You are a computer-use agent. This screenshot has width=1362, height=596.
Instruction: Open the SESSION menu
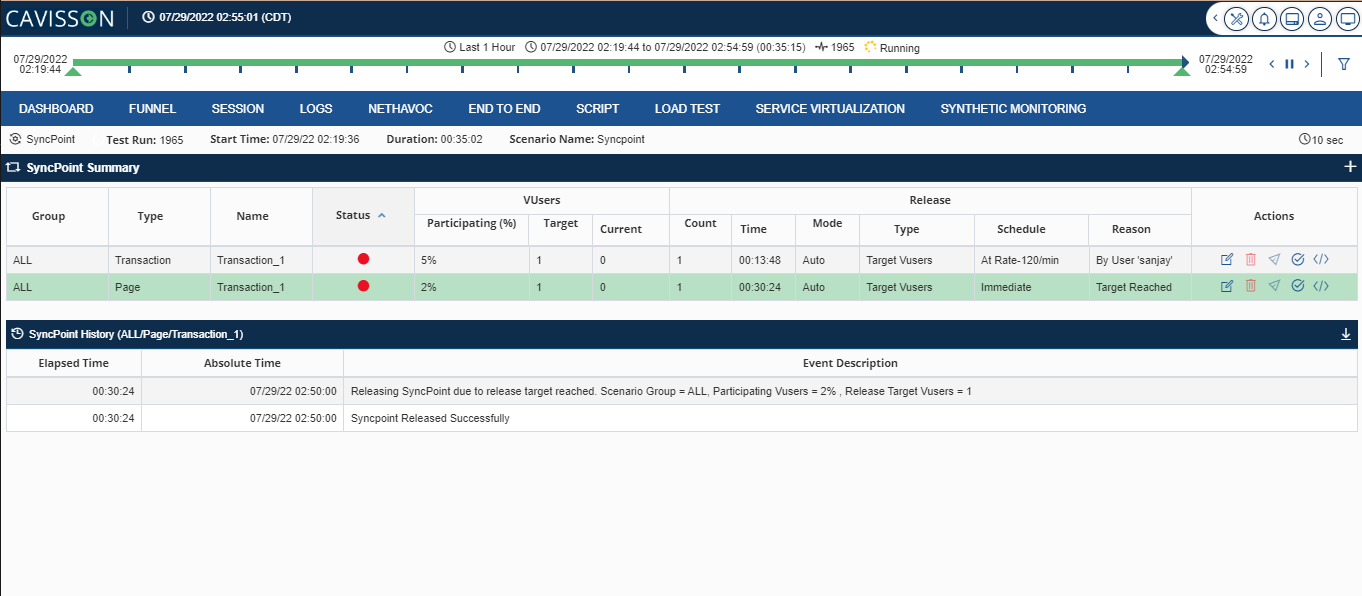pos(238,108)
